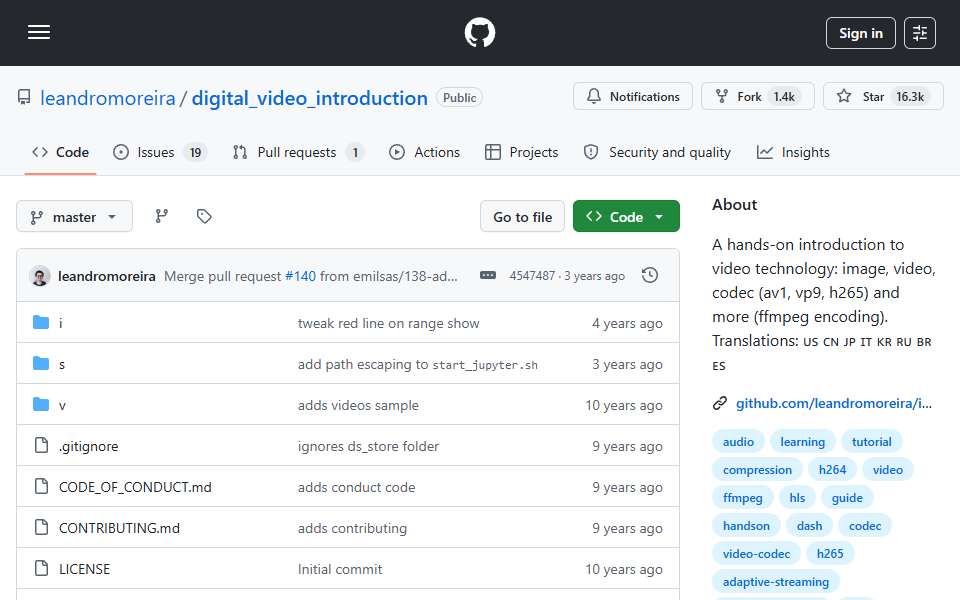Open .gitignore file

coord(89,446)
